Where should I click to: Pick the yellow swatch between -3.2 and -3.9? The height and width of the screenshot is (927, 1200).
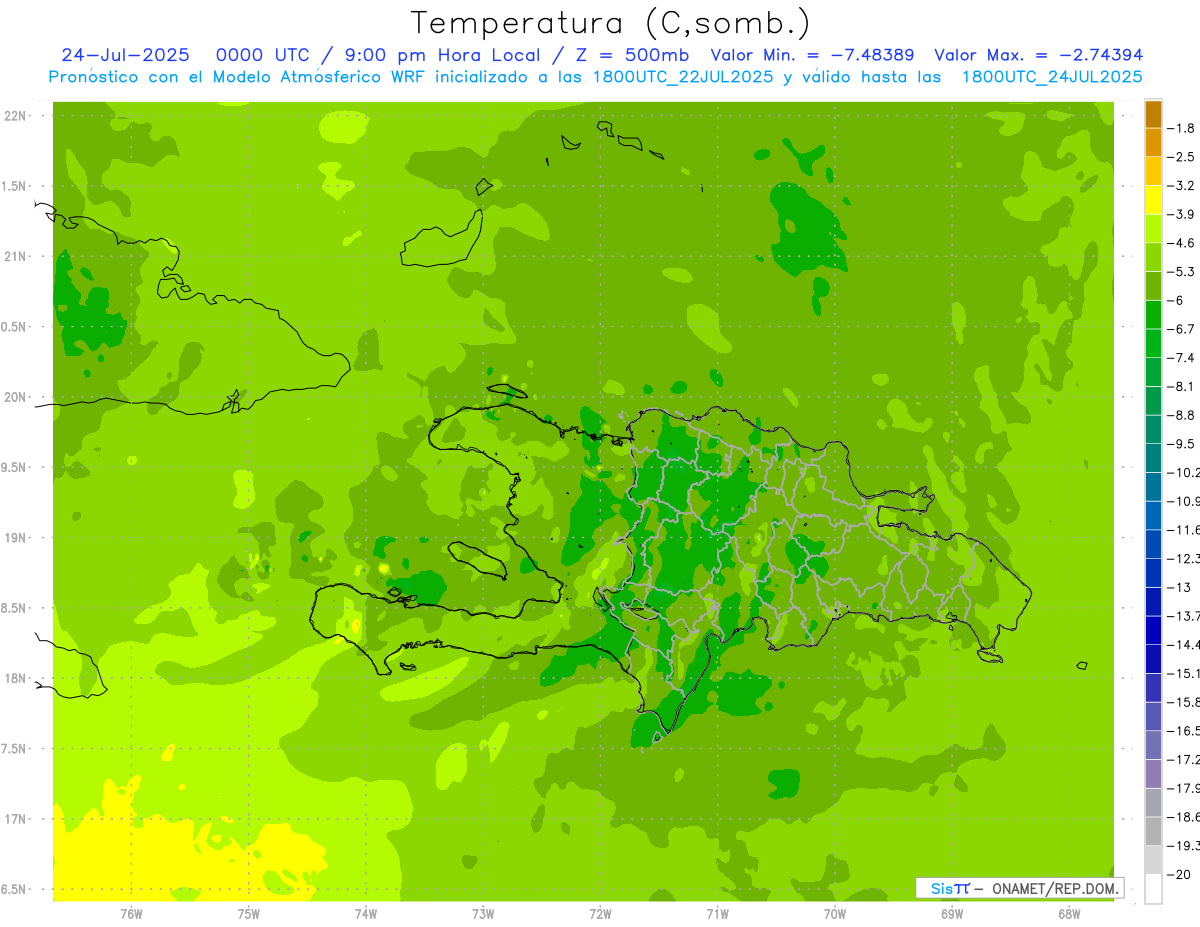(1153, 200)
